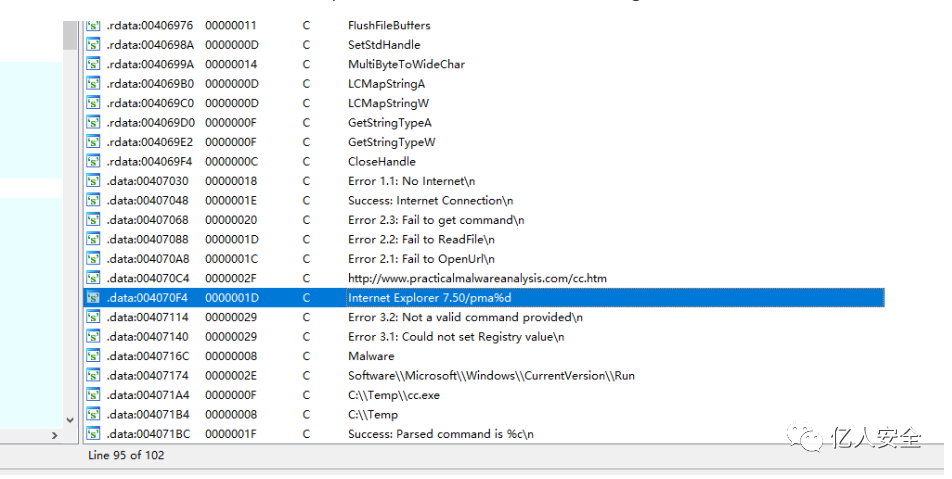Click the string icon at .data:004071A4
Screen dimensions: 952x479
93,395
